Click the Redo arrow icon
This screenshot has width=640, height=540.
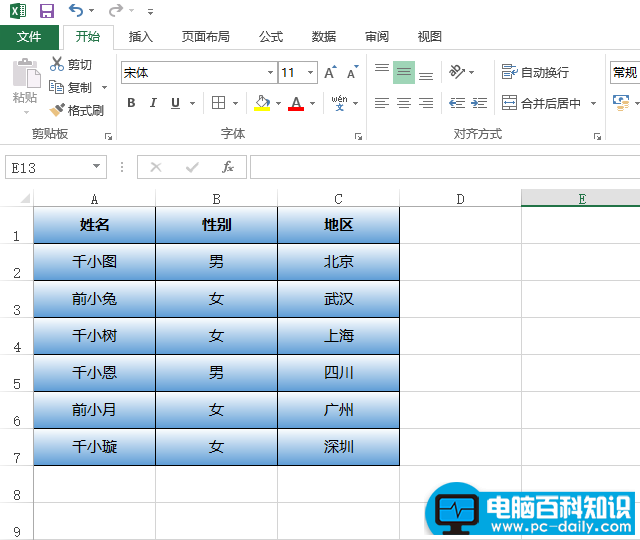[x=116, y=10]
